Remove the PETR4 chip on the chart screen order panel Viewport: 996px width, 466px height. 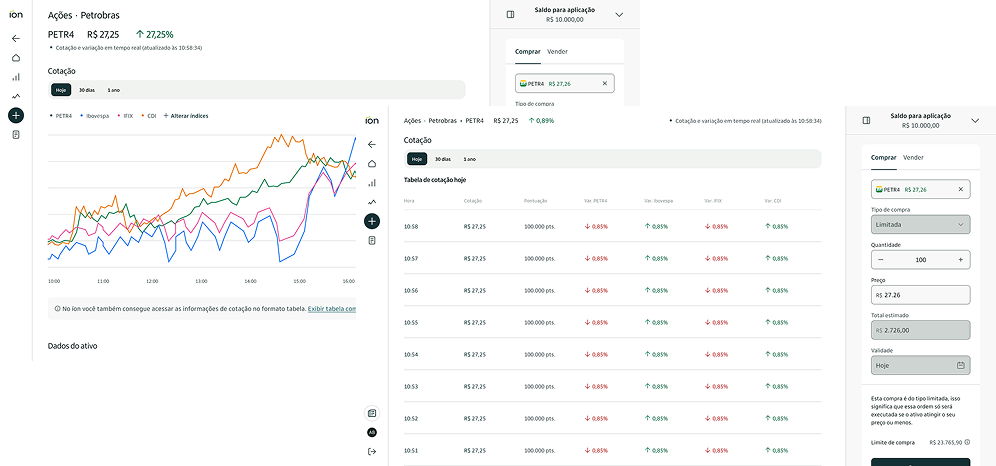tap(605, 83)
